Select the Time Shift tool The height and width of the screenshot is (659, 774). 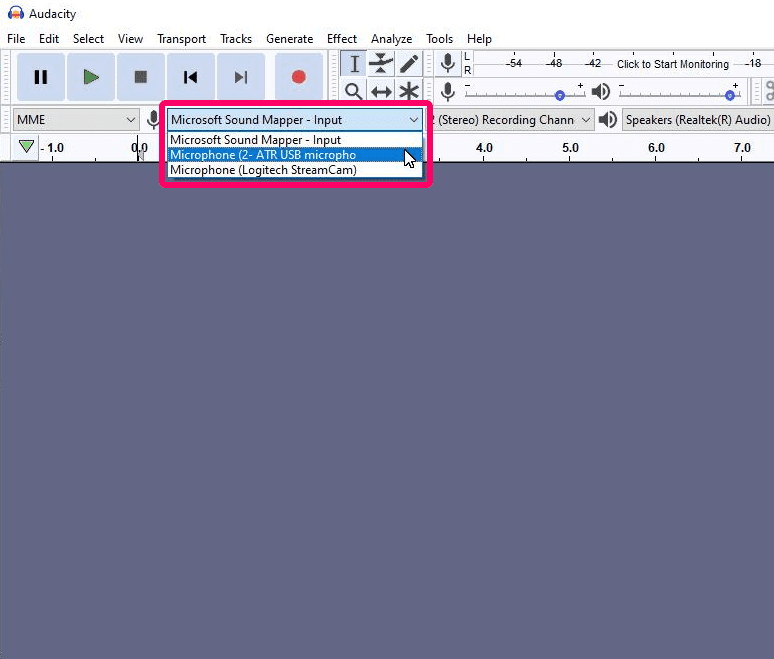381,91
